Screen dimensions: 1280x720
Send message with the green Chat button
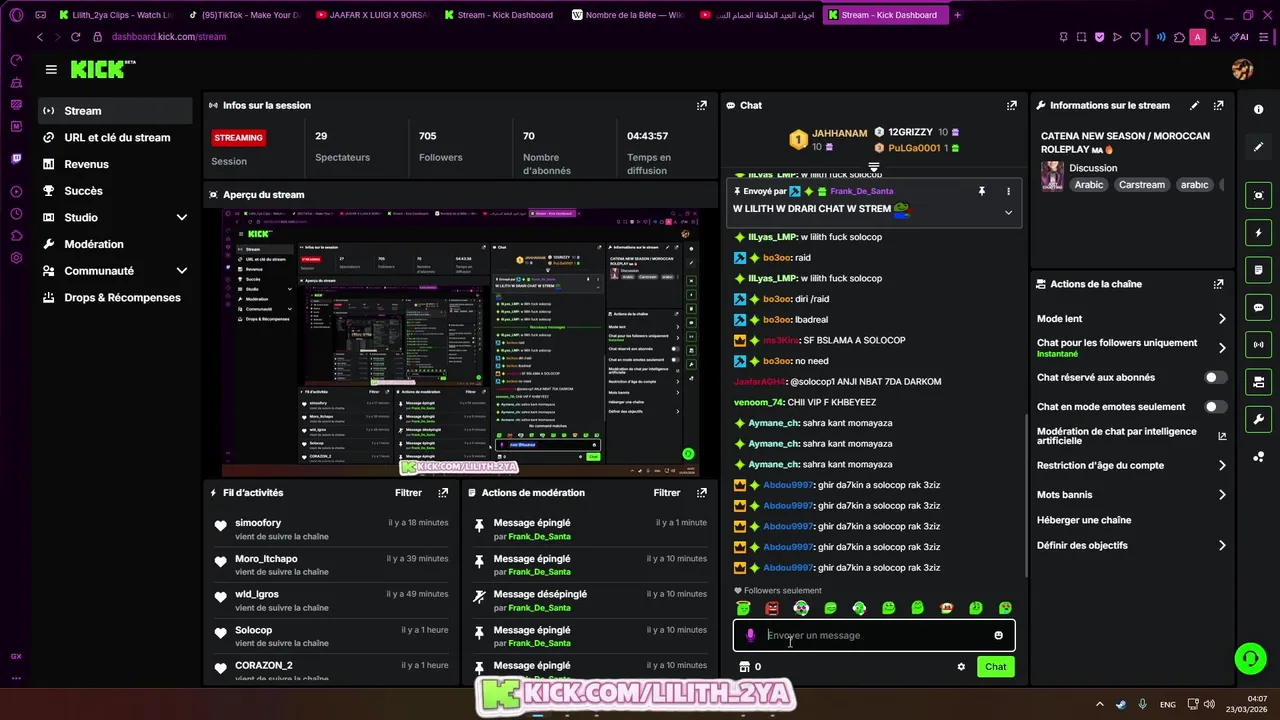[x=996, y=667]
